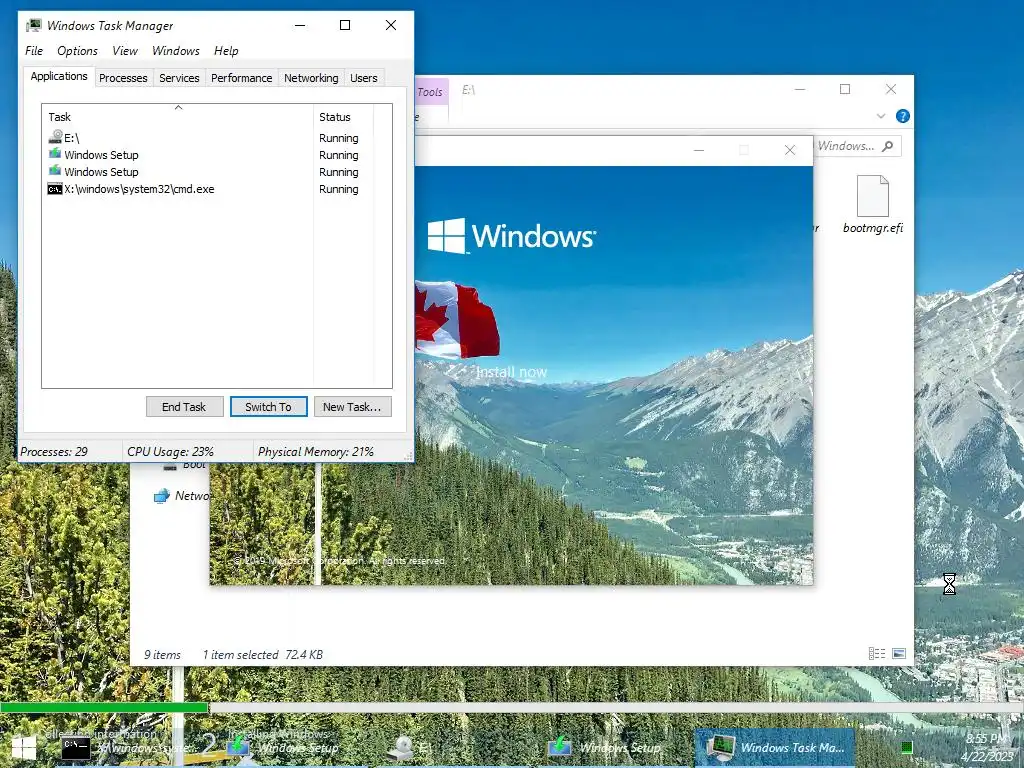Image resolution: width=1024 pixels, height=768 pixels.
Task: Close the Windows Setup window
Action: click(x=790, y=151)
